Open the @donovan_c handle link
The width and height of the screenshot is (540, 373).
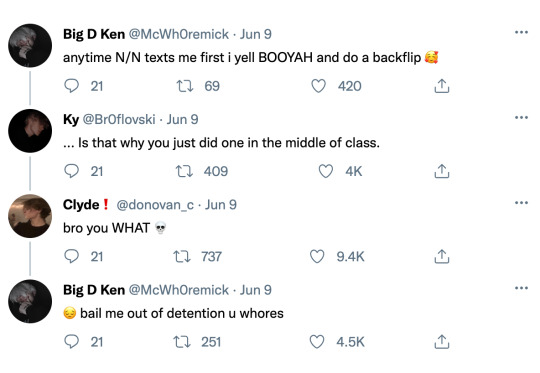[155, 205]
